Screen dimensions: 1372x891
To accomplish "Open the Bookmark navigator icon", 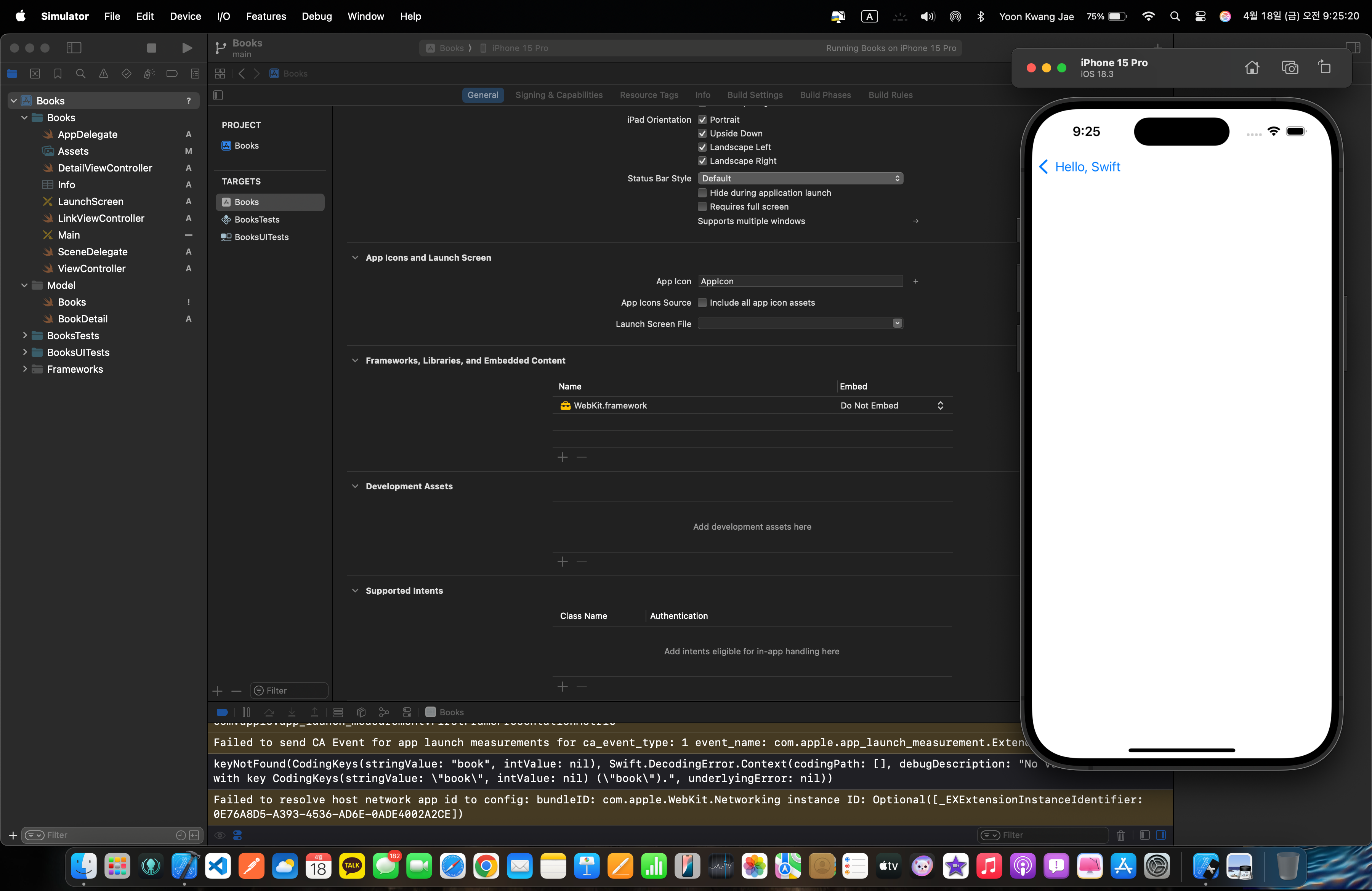I will point(58,73).
